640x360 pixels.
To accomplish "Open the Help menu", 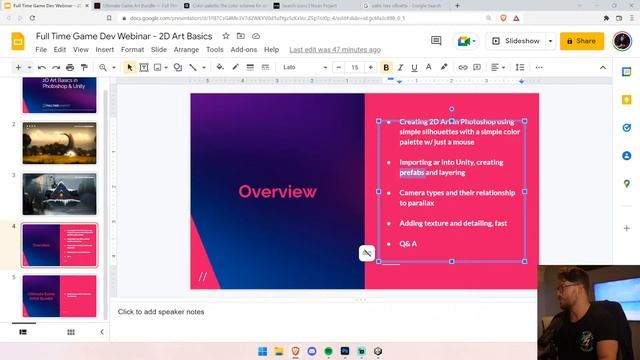I will (271, 49).
